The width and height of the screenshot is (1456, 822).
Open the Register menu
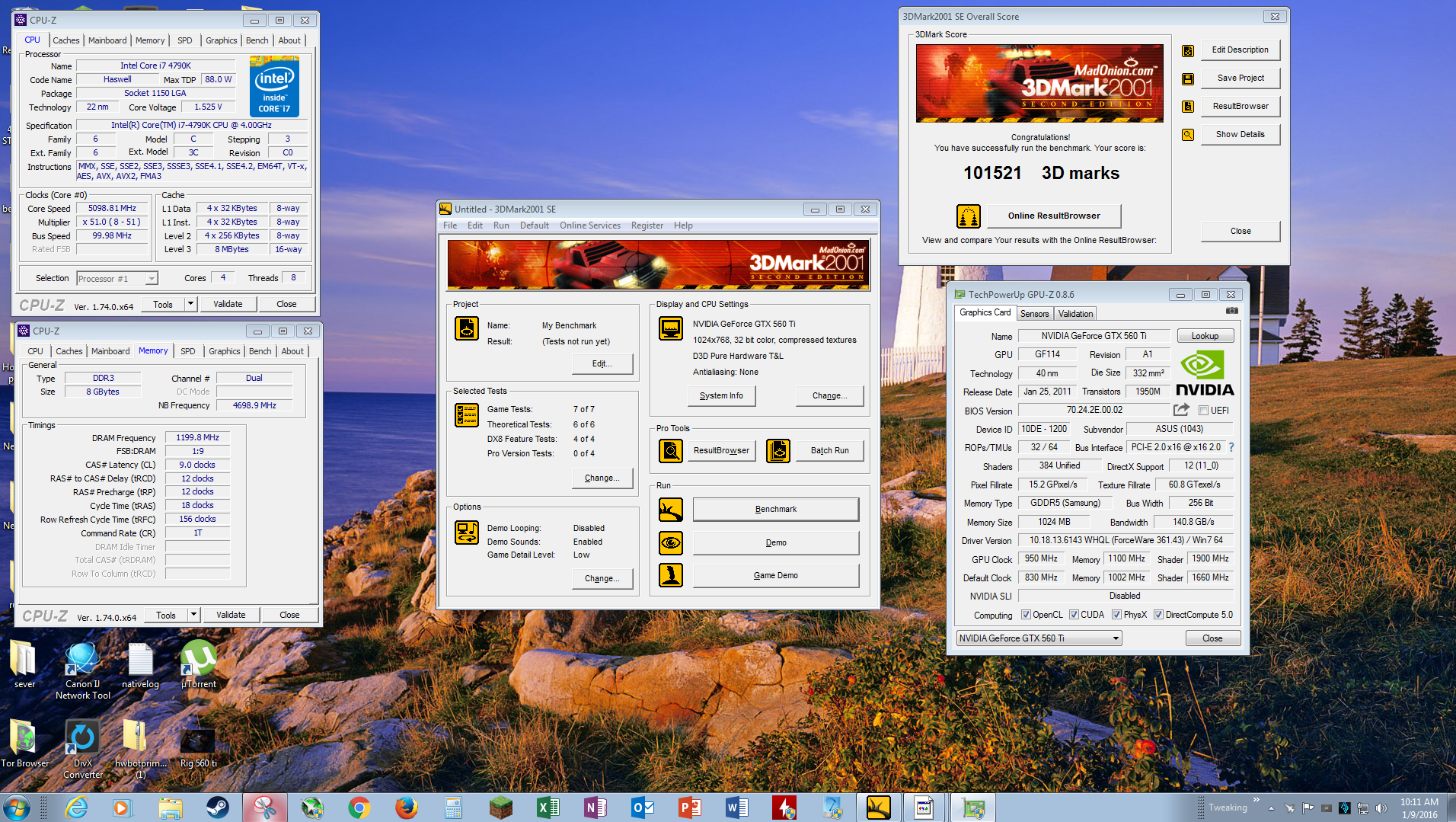(647, 225)
